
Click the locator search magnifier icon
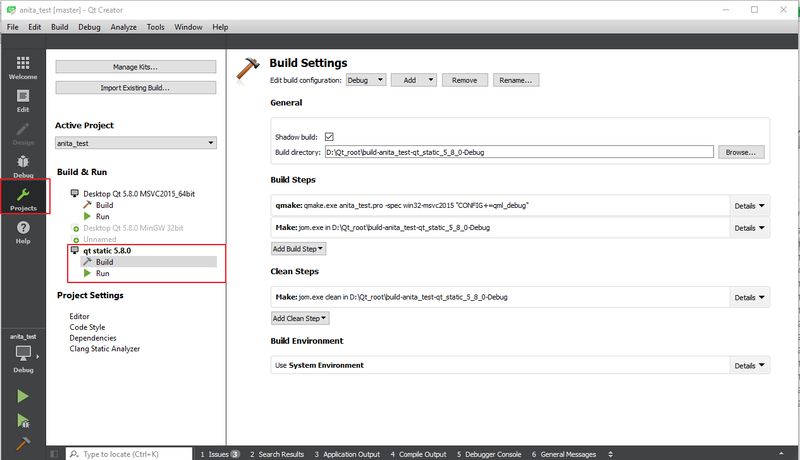74,454
